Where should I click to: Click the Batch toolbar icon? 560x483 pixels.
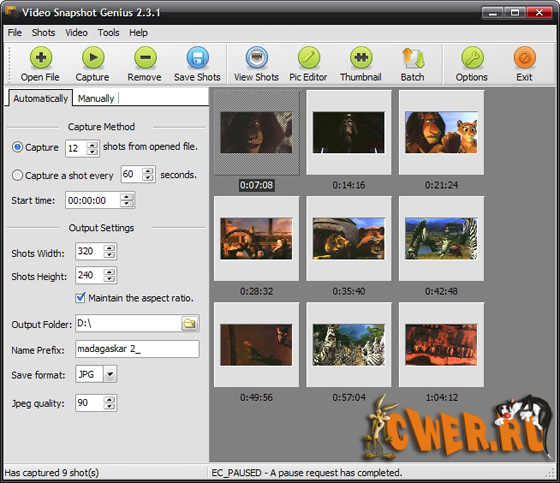coord(413,58)
